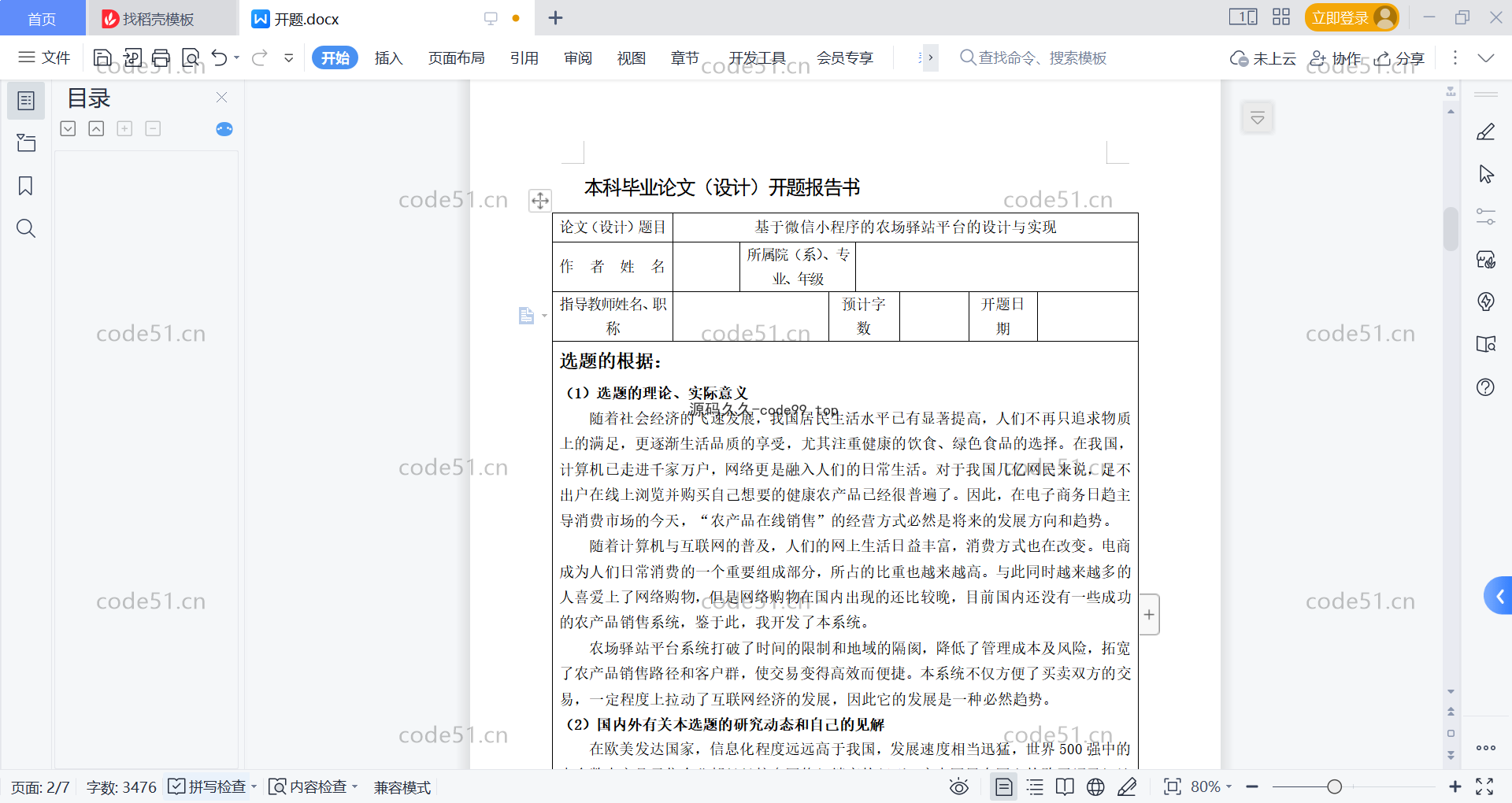Screen dimensions: 1512x803
Task: Open the 视图 ribbon tab
Action: 631,57
